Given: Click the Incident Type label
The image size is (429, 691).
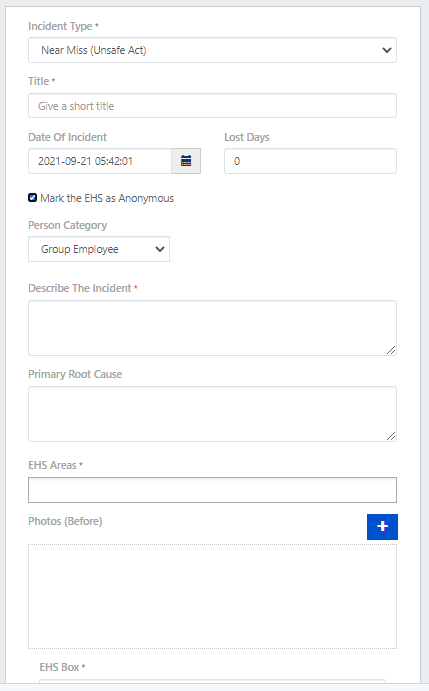Looking at the screenshot, I should click(x=60, y=26).
